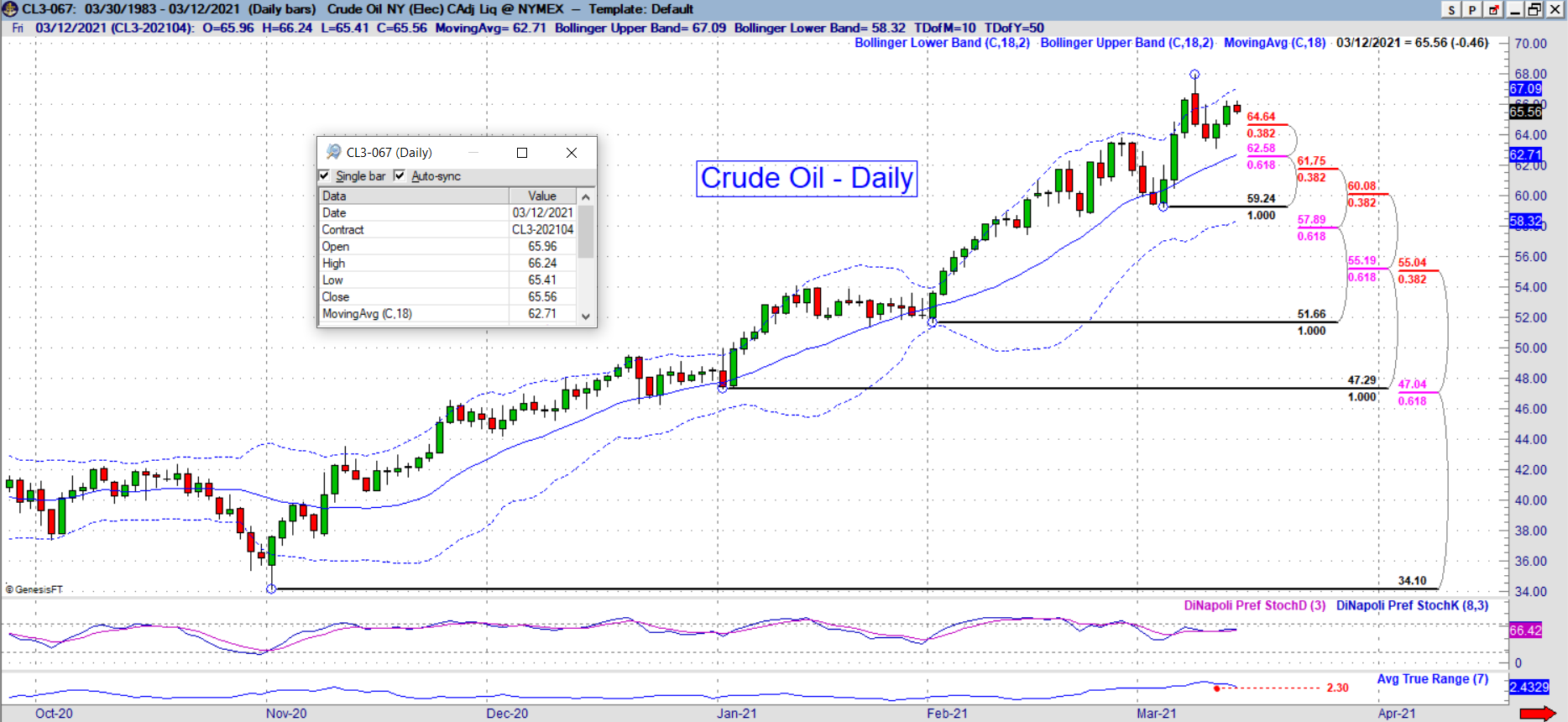Click the 2.4329 ATR value tag
The image size is (1568, 722).
coord(1529,687)
